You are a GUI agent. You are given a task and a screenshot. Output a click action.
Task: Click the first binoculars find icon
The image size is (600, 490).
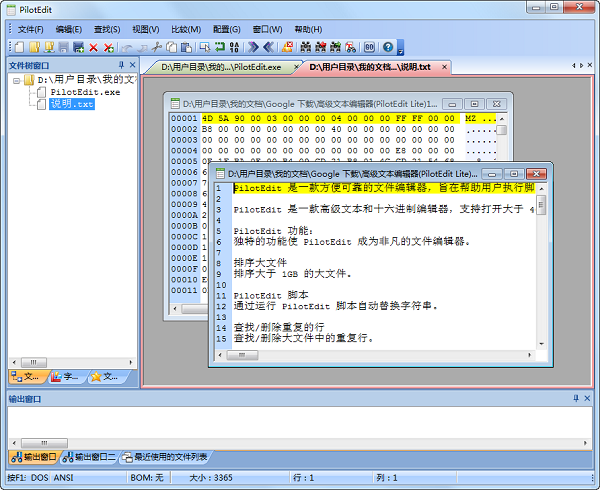pyautogui.click(x=304, y=47)
